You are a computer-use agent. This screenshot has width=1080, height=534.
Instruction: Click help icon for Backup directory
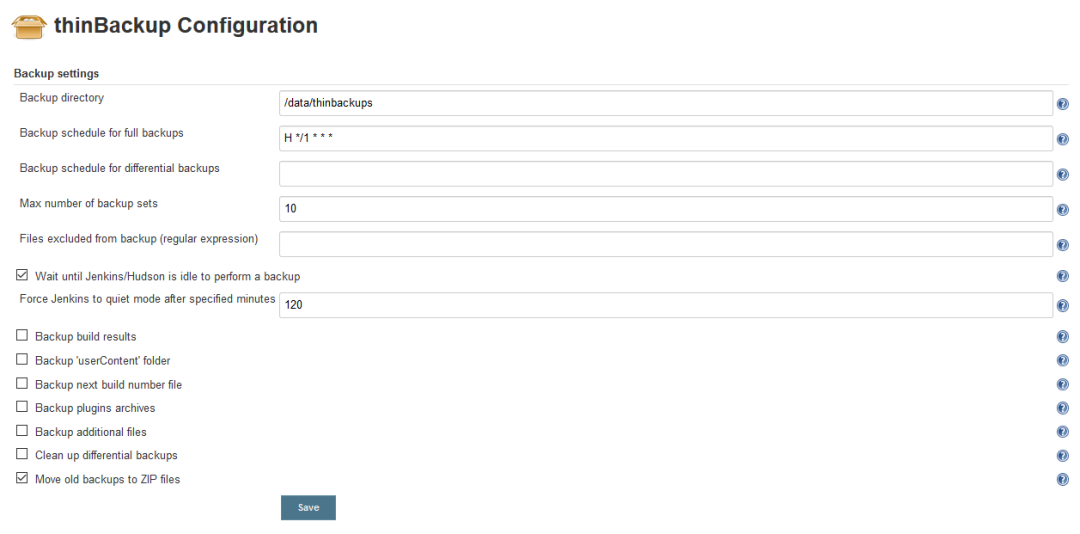(1062, 104)
